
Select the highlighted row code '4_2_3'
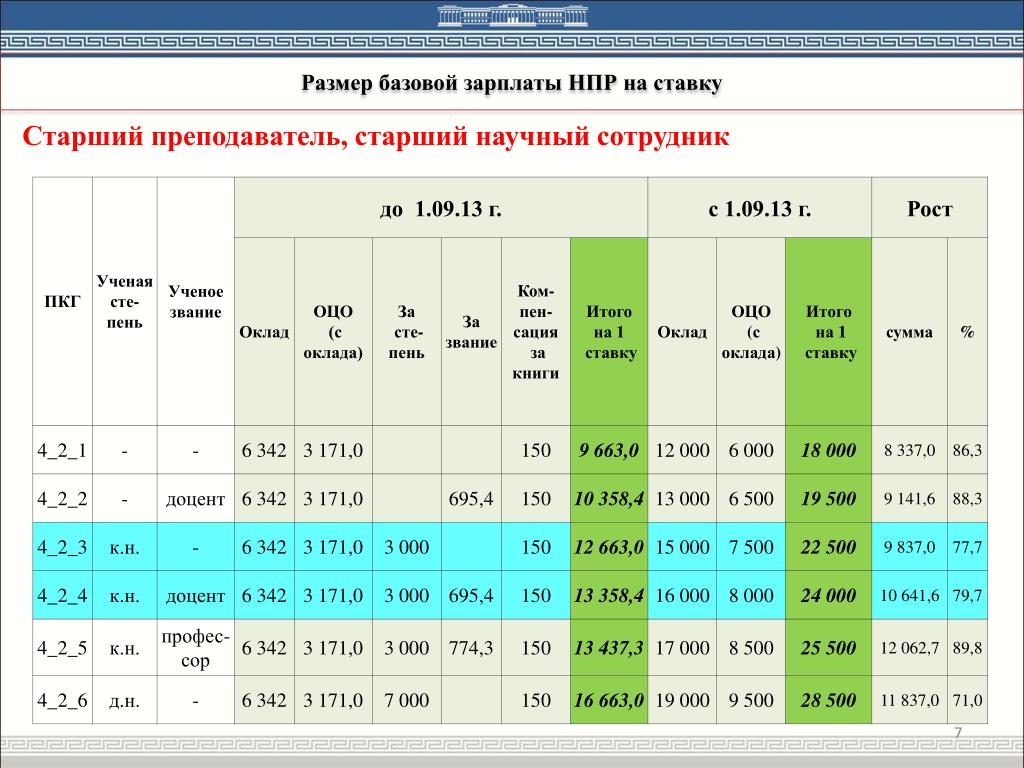click(x=62, y=547)
